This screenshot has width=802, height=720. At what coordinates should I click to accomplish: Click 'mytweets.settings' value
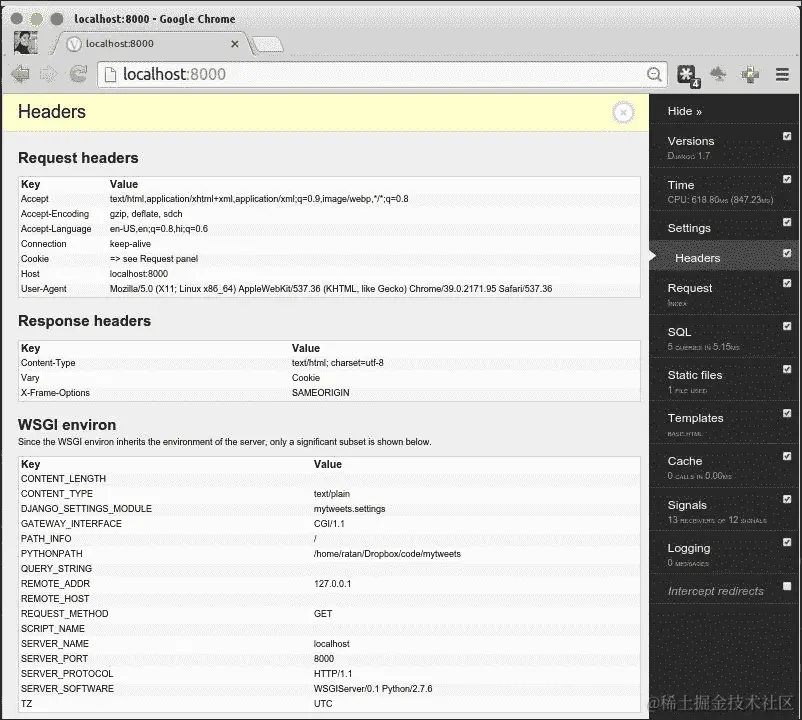coord(349,509)
